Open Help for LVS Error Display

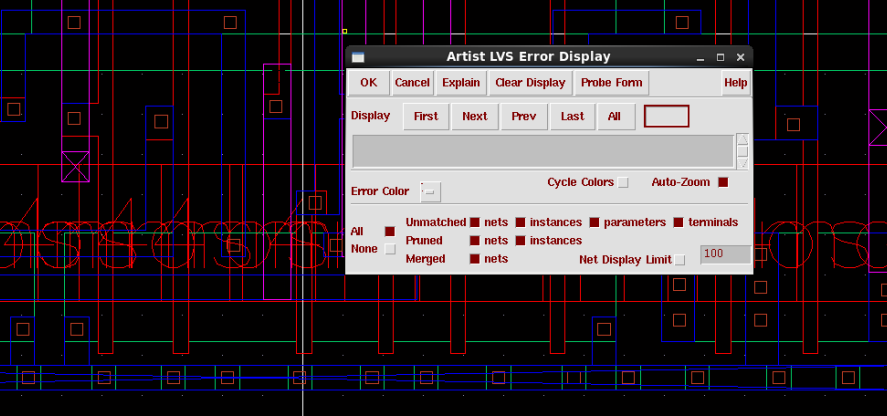pos(735,83)
